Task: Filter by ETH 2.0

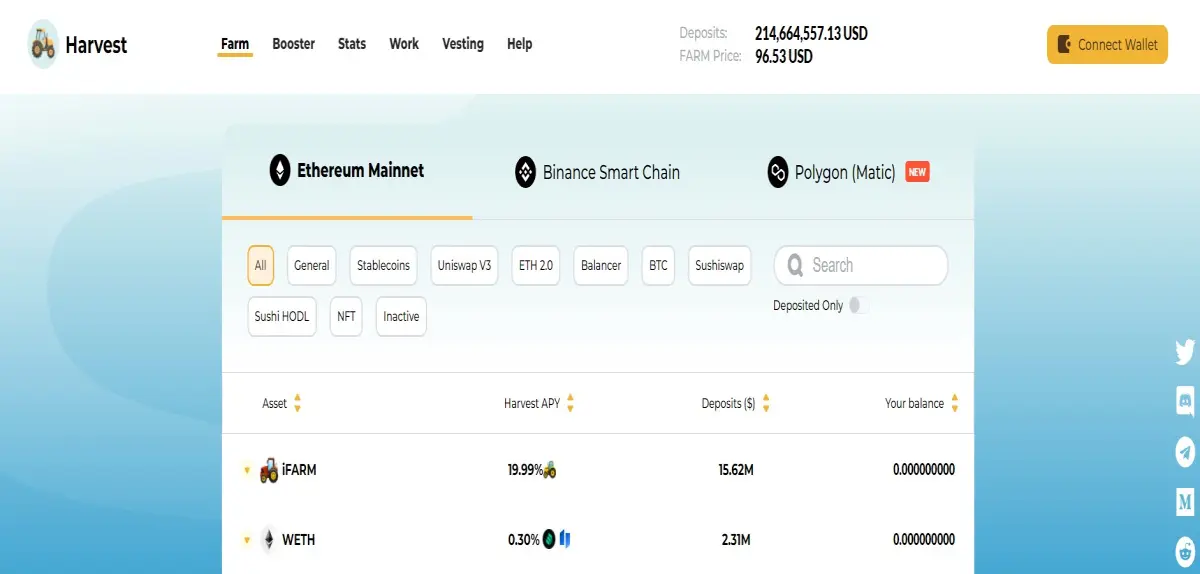Action: (x=536, y=266)
